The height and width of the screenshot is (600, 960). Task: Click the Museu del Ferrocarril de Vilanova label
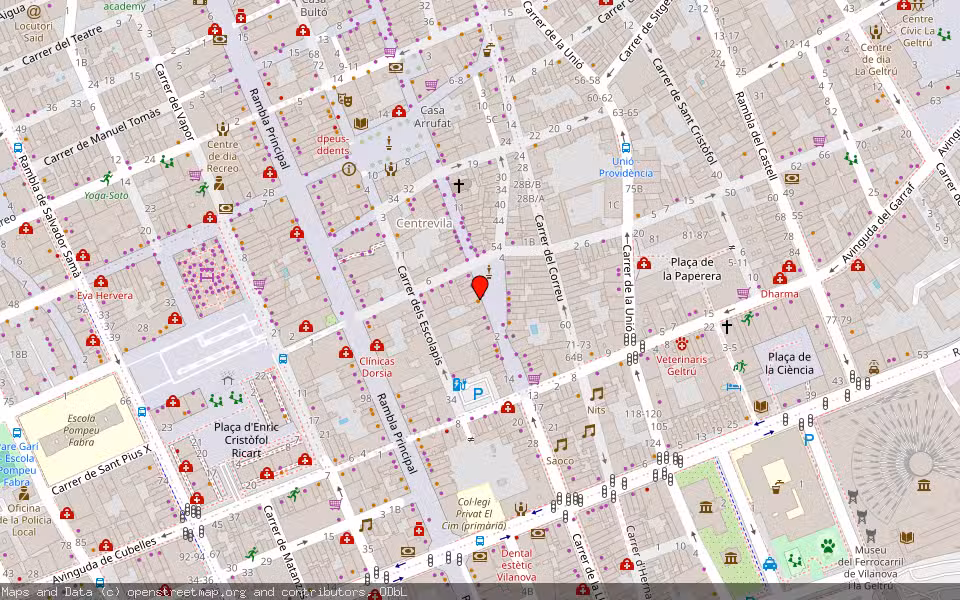click(x=870, y=568)
